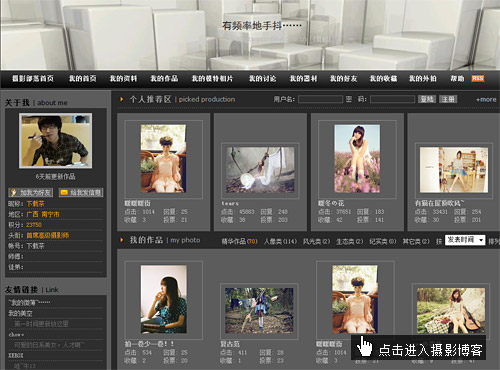The image size is (500, 370).
Task: Click the 'chew' friend link
Action: point(16,334)
